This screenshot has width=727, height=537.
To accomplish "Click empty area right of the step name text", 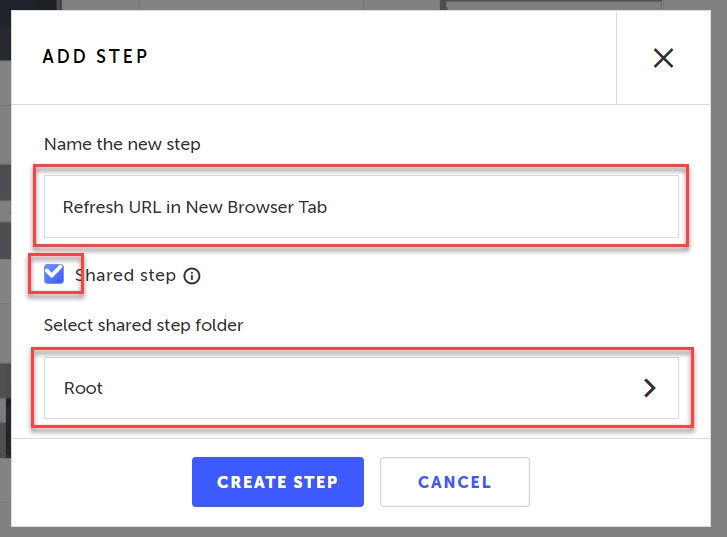I will (x=500, y=208).
